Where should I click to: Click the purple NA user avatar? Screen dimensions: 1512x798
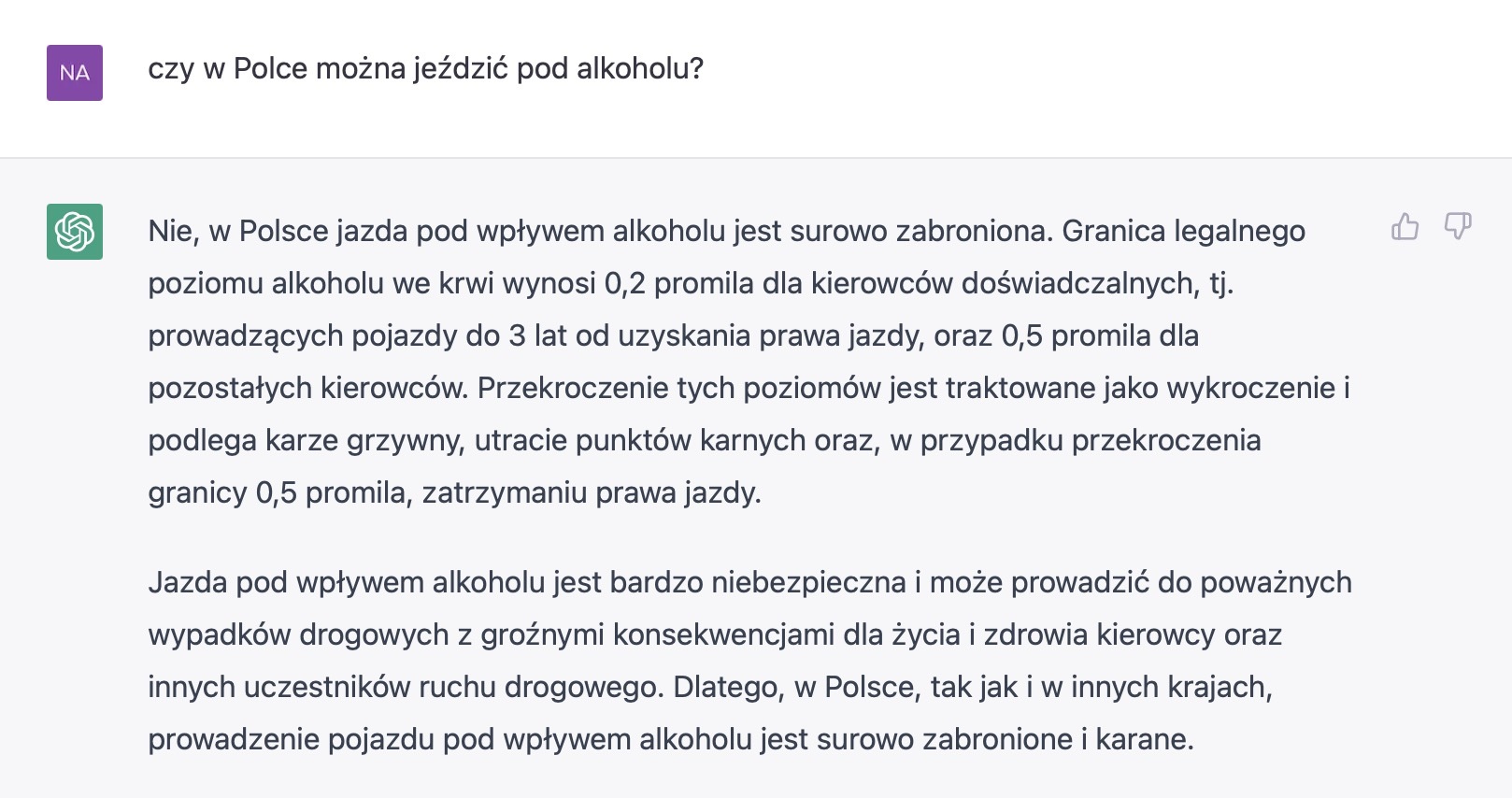[75, 73]
